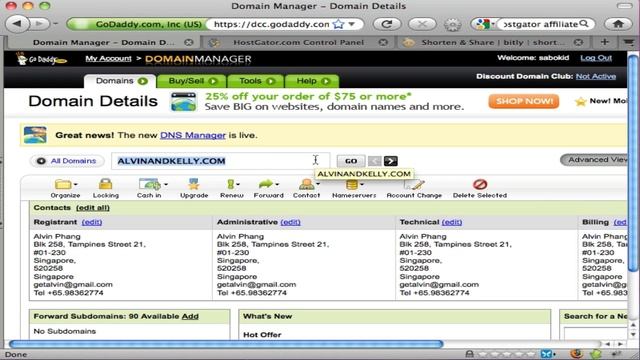Click the vertical scrollbar thumb

point(633,163)
